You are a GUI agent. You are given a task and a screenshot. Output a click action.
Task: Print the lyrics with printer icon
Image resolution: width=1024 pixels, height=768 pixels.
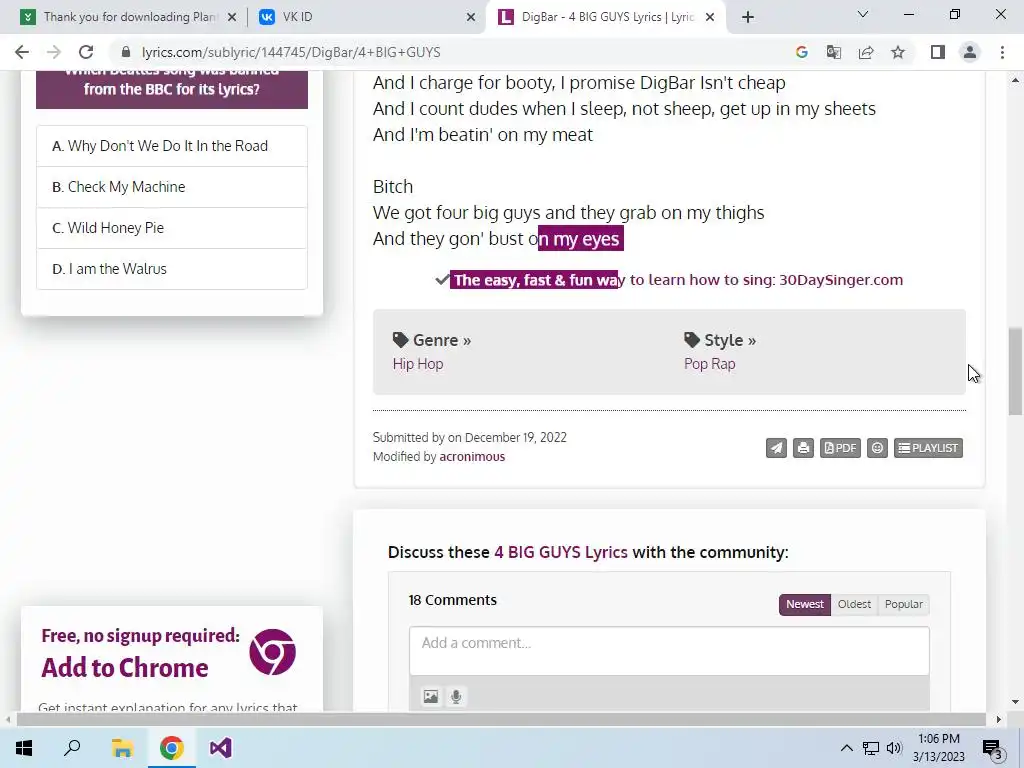click(803, 448)
